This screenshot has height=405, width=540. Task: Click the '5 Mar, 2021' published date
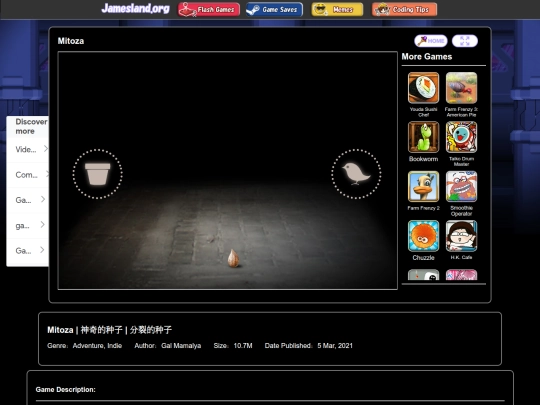(335, 345)
